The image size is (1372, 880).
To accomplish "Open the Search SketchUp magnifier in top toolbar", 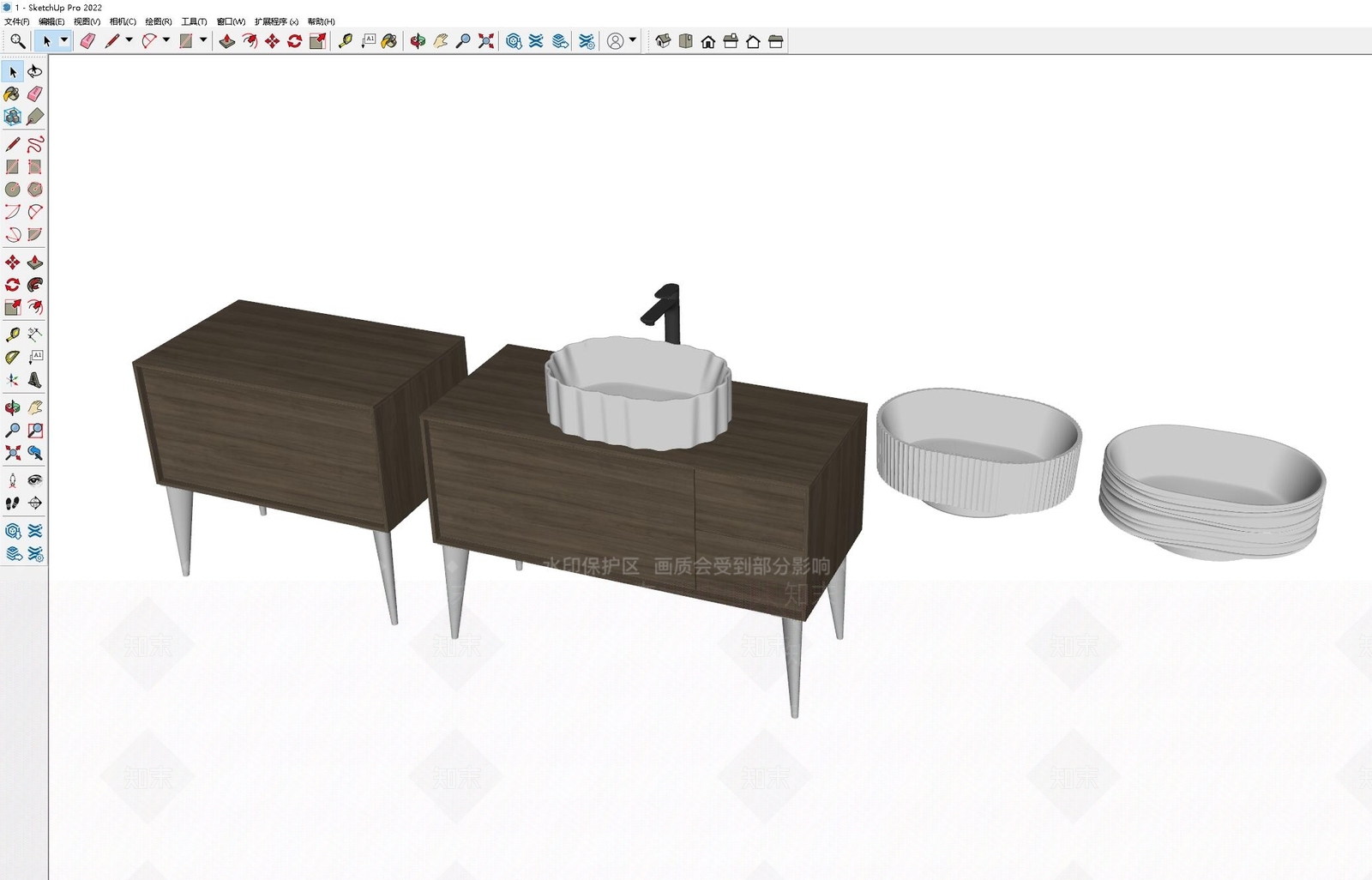I will 17,41.
